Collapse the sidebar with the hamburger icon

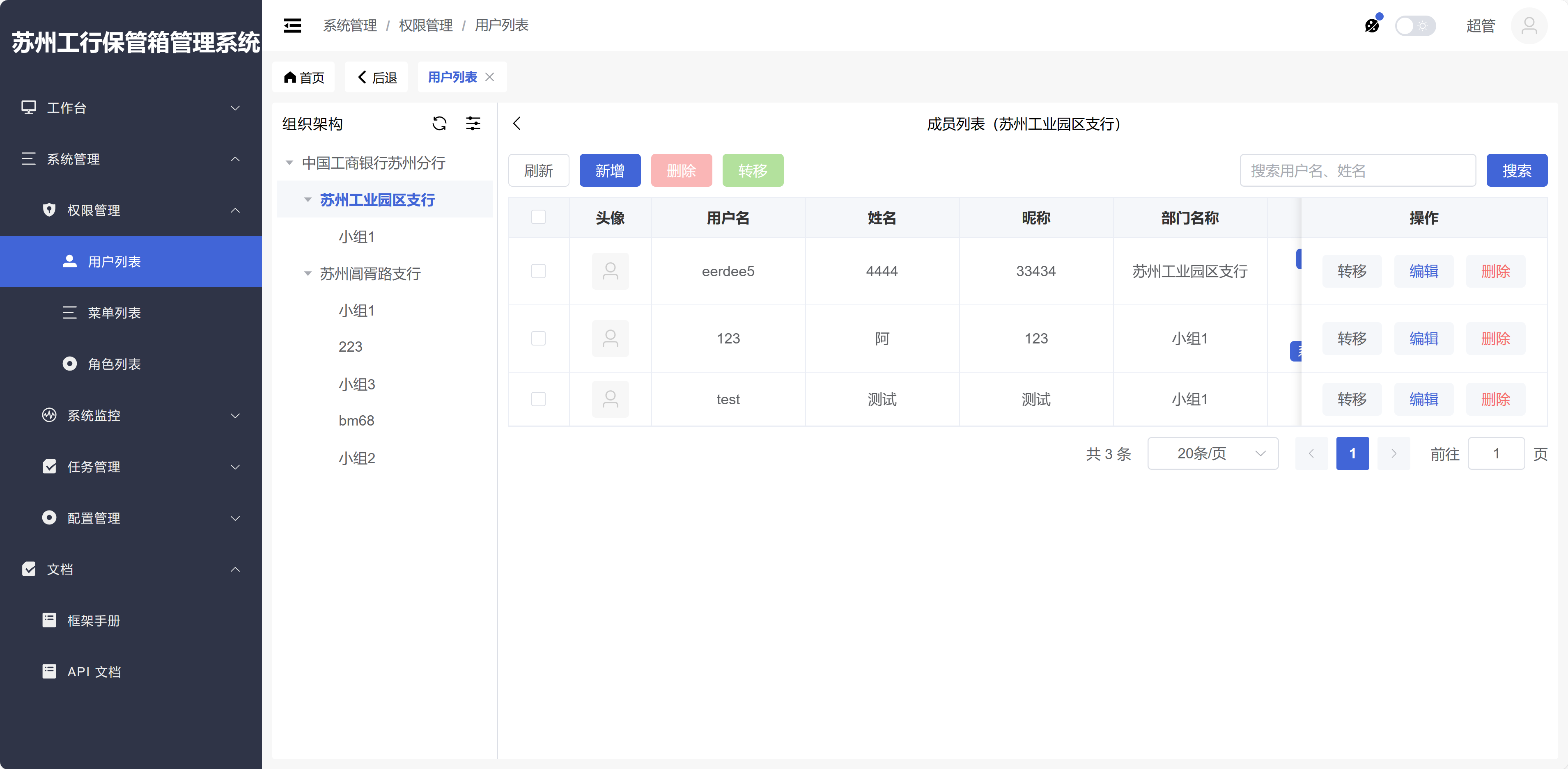(292, 25)
